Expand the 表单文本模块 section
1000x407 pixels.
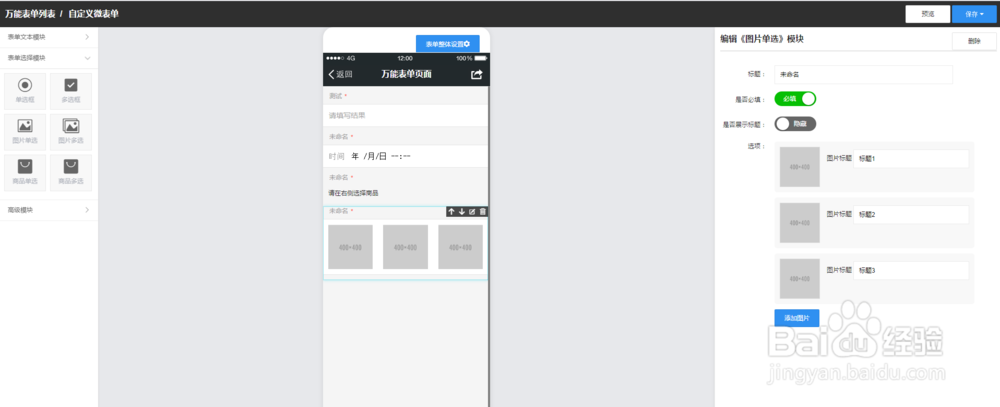pyautogui.click(x=49, y=37)
